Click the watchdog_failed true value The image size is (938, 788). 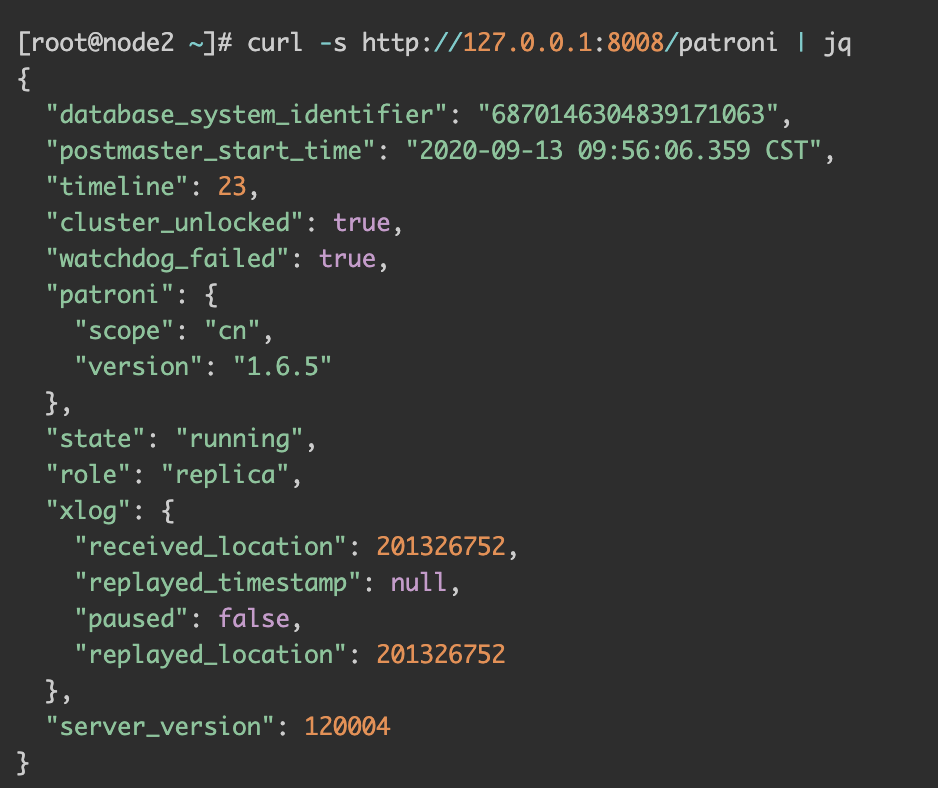click(348, 258)
